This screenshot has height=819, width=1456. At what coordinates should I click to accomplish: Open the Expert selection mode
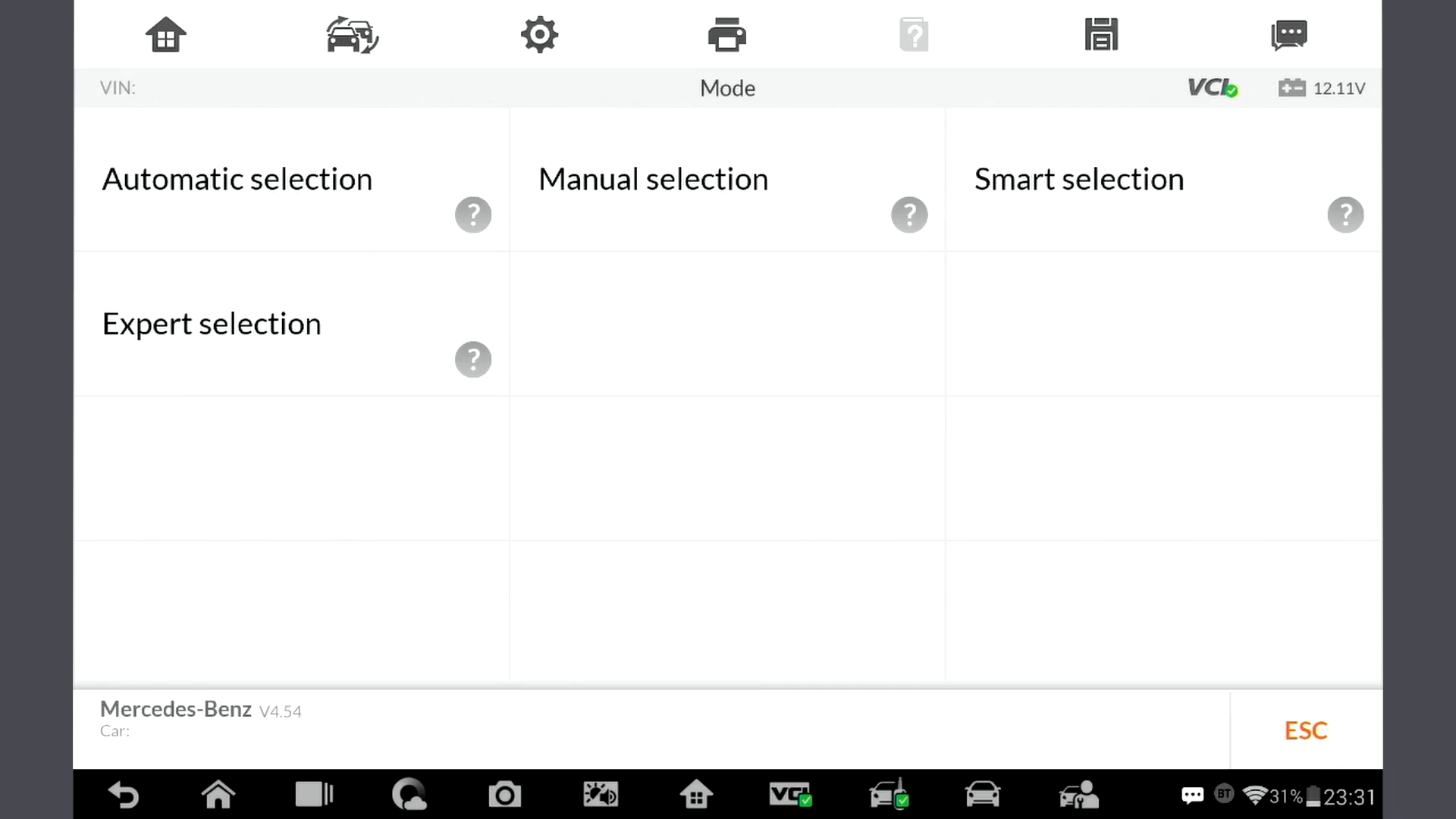212,324
